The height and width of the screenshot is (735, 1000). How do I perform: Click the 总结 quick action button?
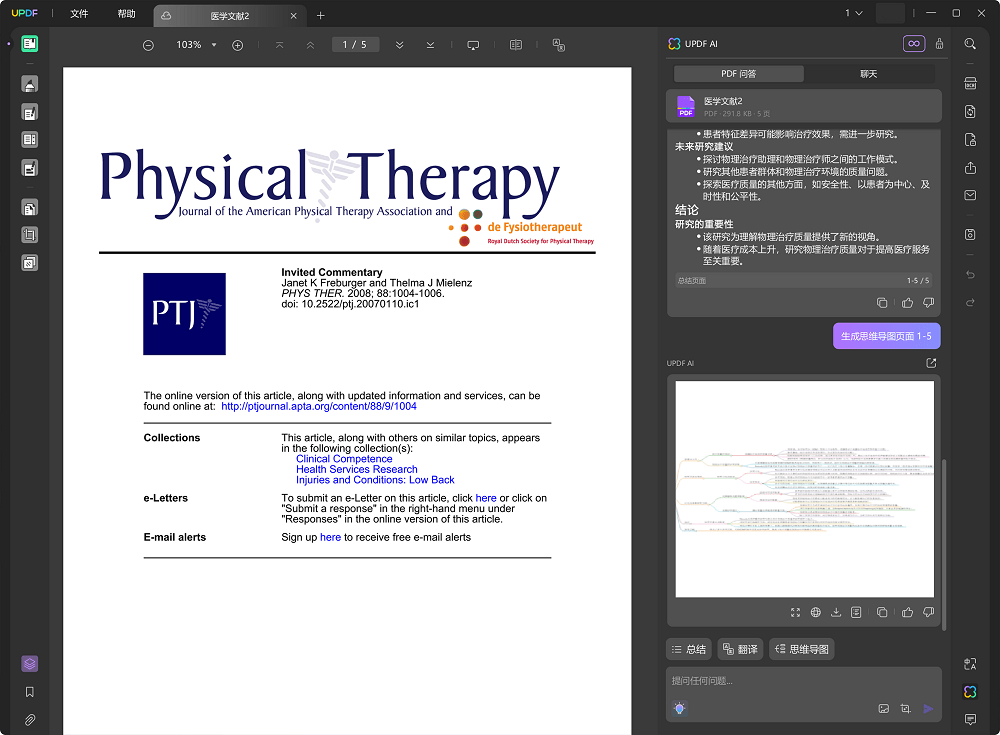pos(689,650)
